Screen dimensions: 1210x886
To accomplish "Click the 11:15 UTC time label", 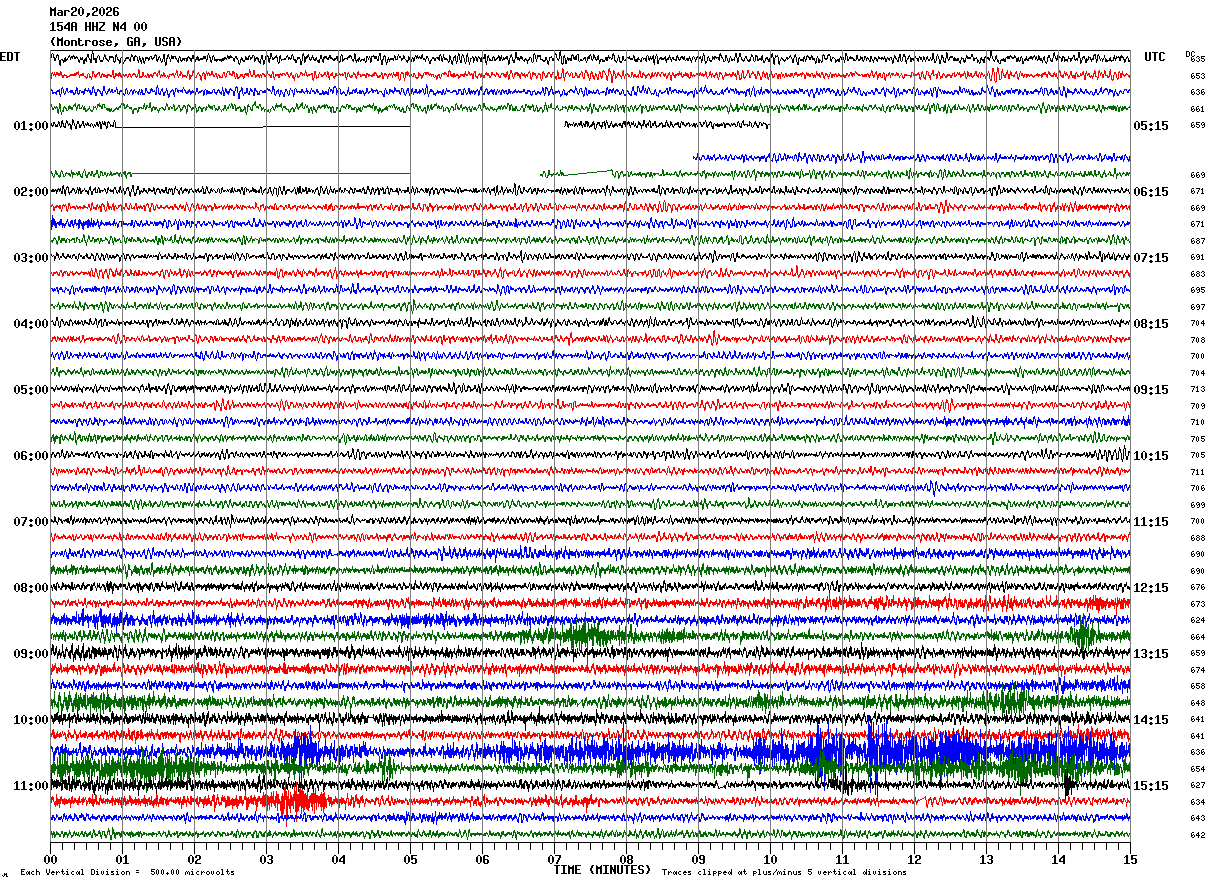I will [x=1151, y=522].
